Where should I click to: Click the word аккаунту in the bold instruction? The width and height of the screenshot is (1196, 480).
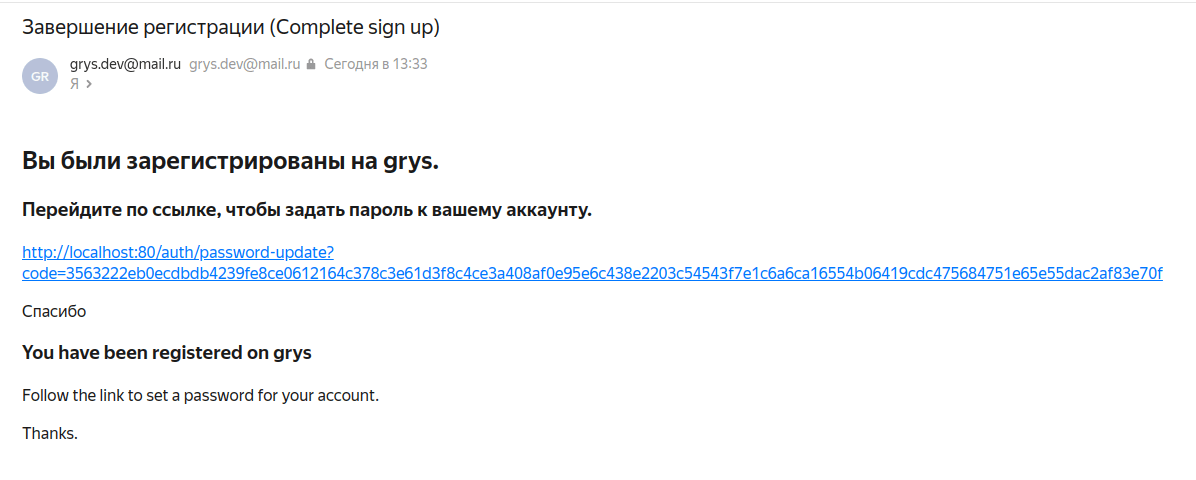tap(550, 210)
